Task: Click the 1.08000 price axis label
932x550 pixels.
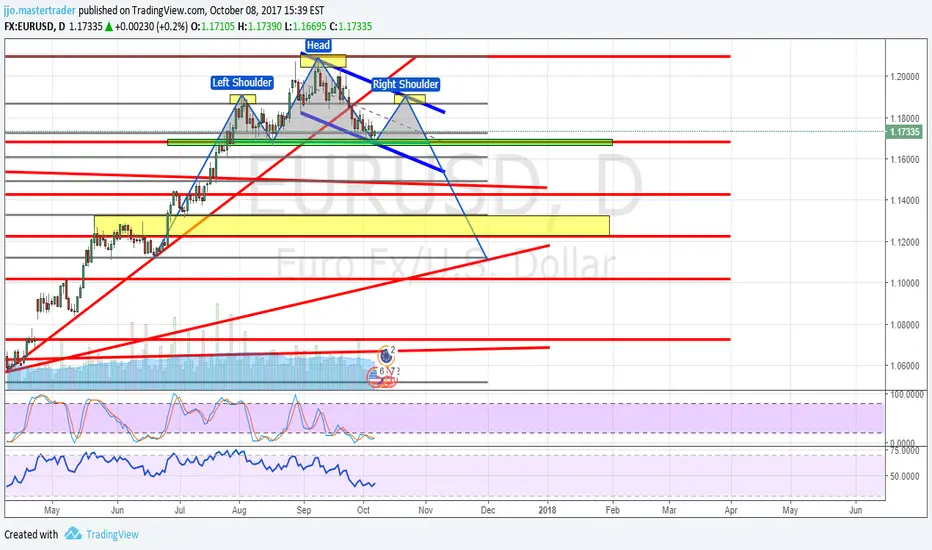Action: [x=904, y=325]
